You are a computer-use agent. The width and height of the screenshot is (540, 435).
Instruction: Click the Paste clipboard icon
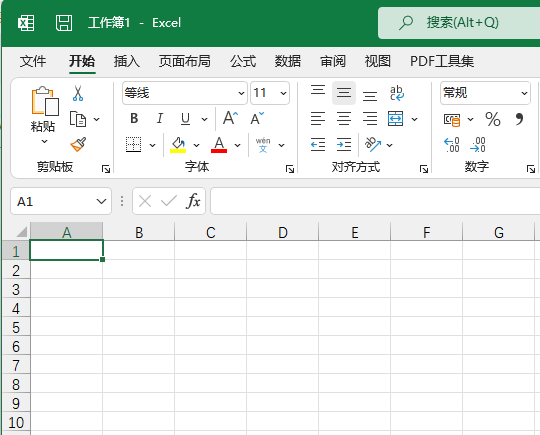(45, 101)
